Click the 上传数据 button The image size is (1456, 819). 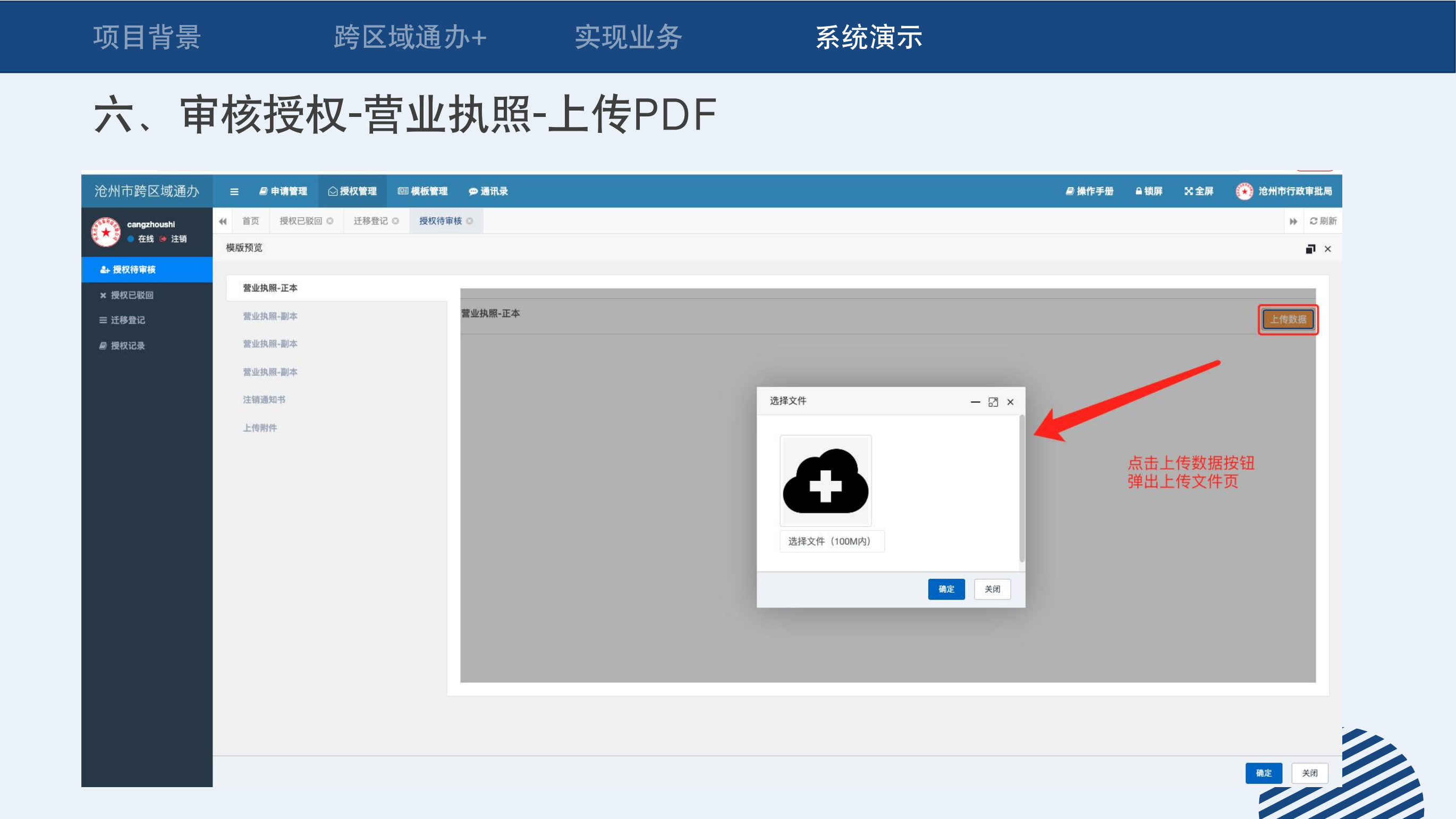point(1288,319)
